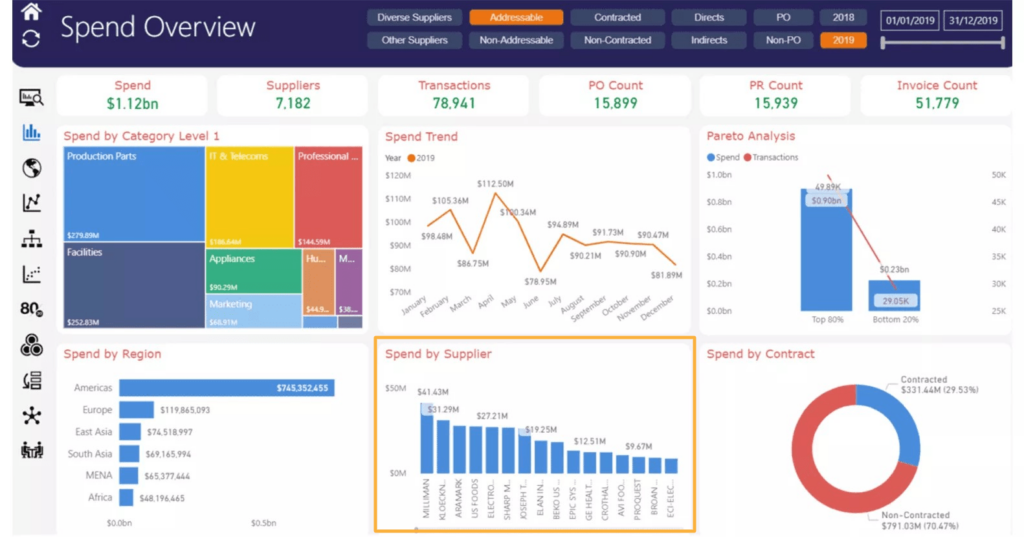Open the 80/20 Pareto sidebar icon
The width and height of the screenshot is (1024, 537).
tap(31, 309)
